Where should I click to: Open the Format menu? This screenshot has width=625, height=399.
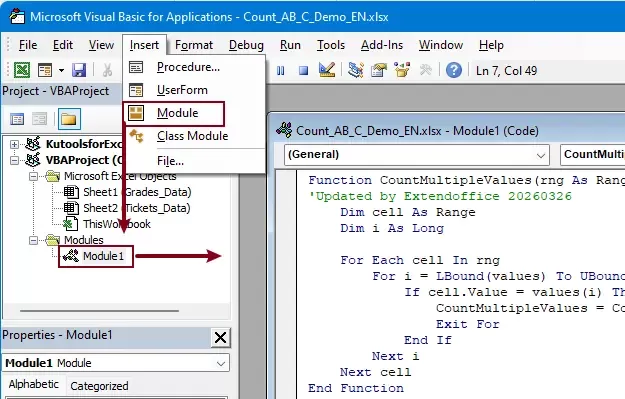click(194, 45)
